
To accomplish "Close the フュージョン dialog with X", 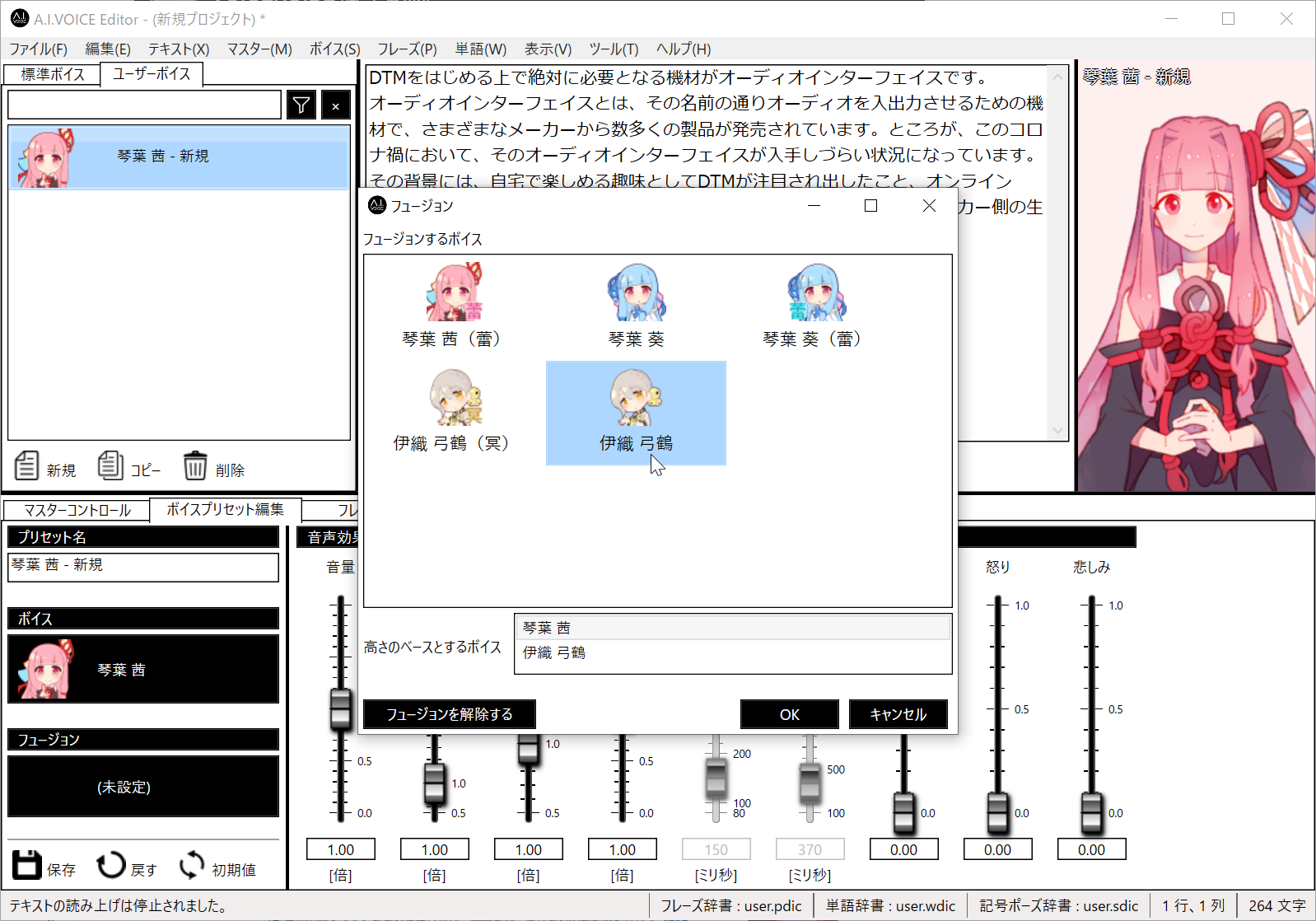I will point(929,206).
